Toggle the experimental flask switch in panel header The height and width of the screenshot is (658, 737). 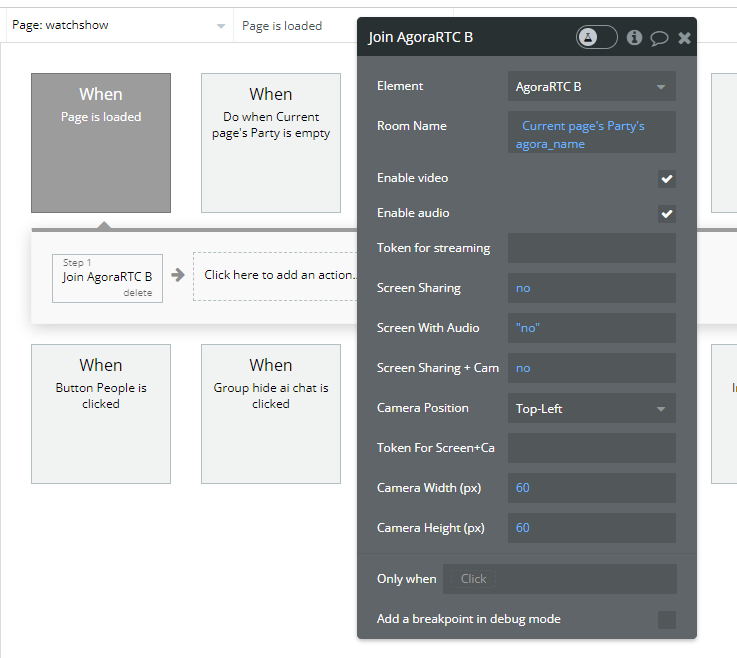[596, 37]
